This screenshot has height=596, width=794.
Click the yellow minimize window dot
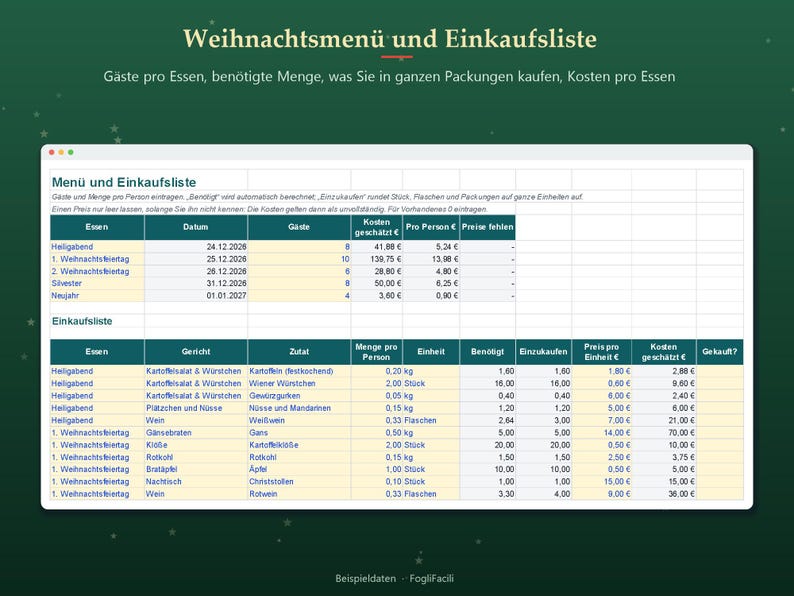coord(61,152)
